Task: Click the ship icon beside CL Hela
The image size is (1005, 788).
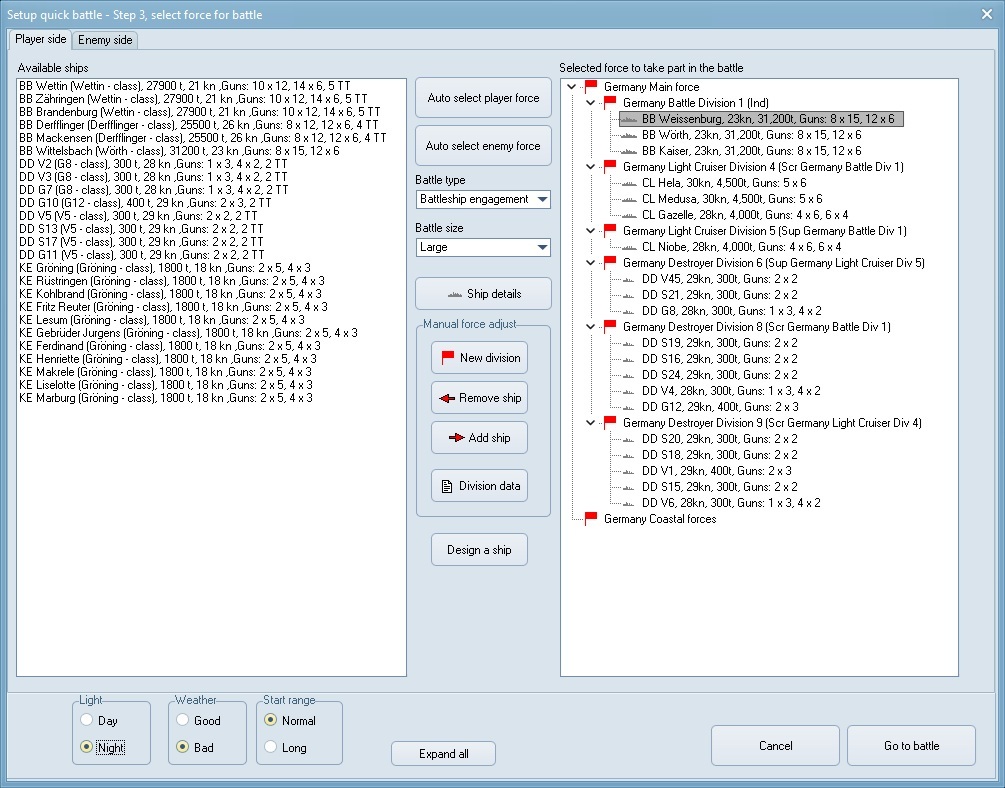Action: coord(629,183)
